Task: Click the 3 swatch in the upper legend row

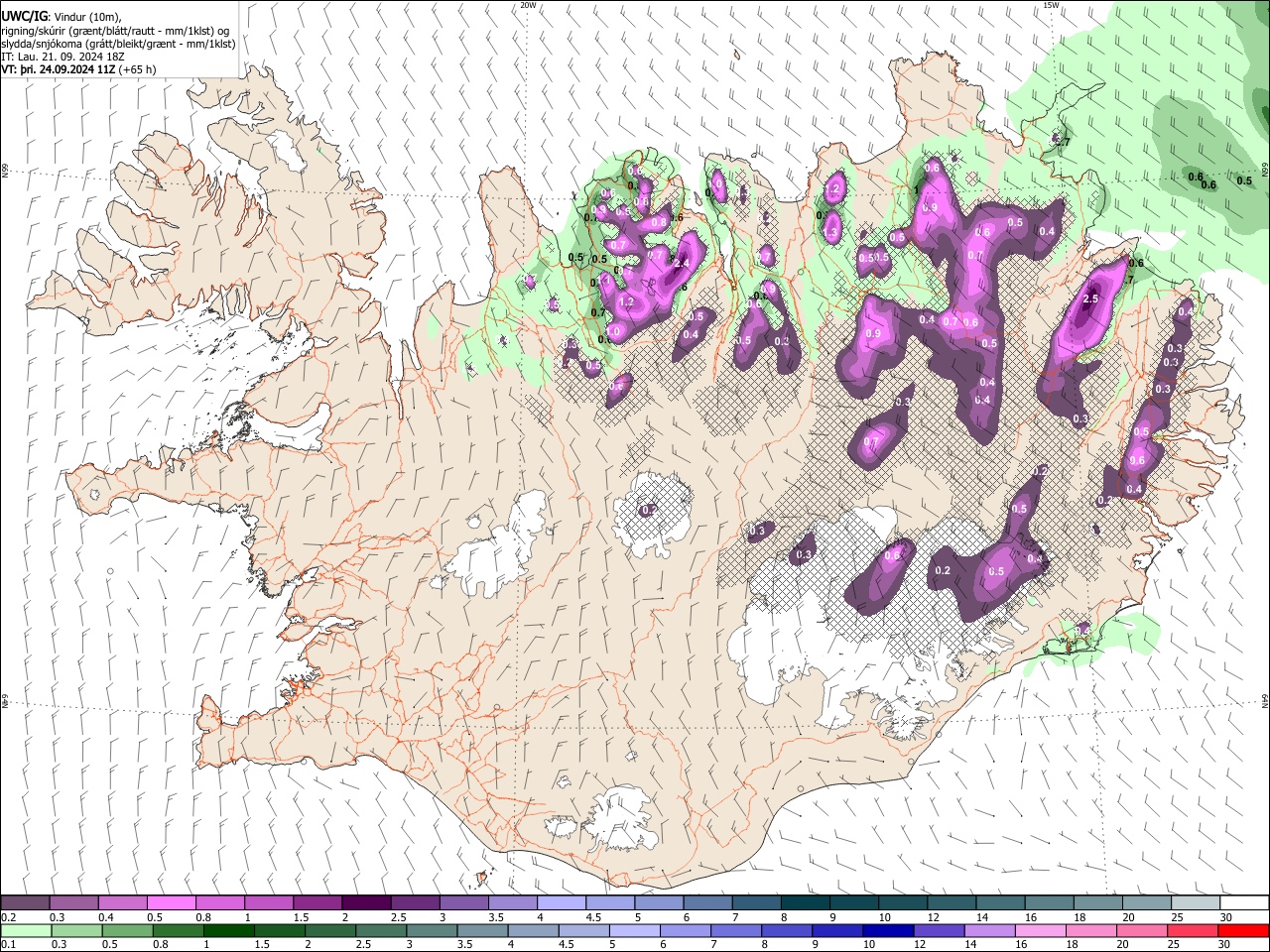Action: click(x=462, y=902)
